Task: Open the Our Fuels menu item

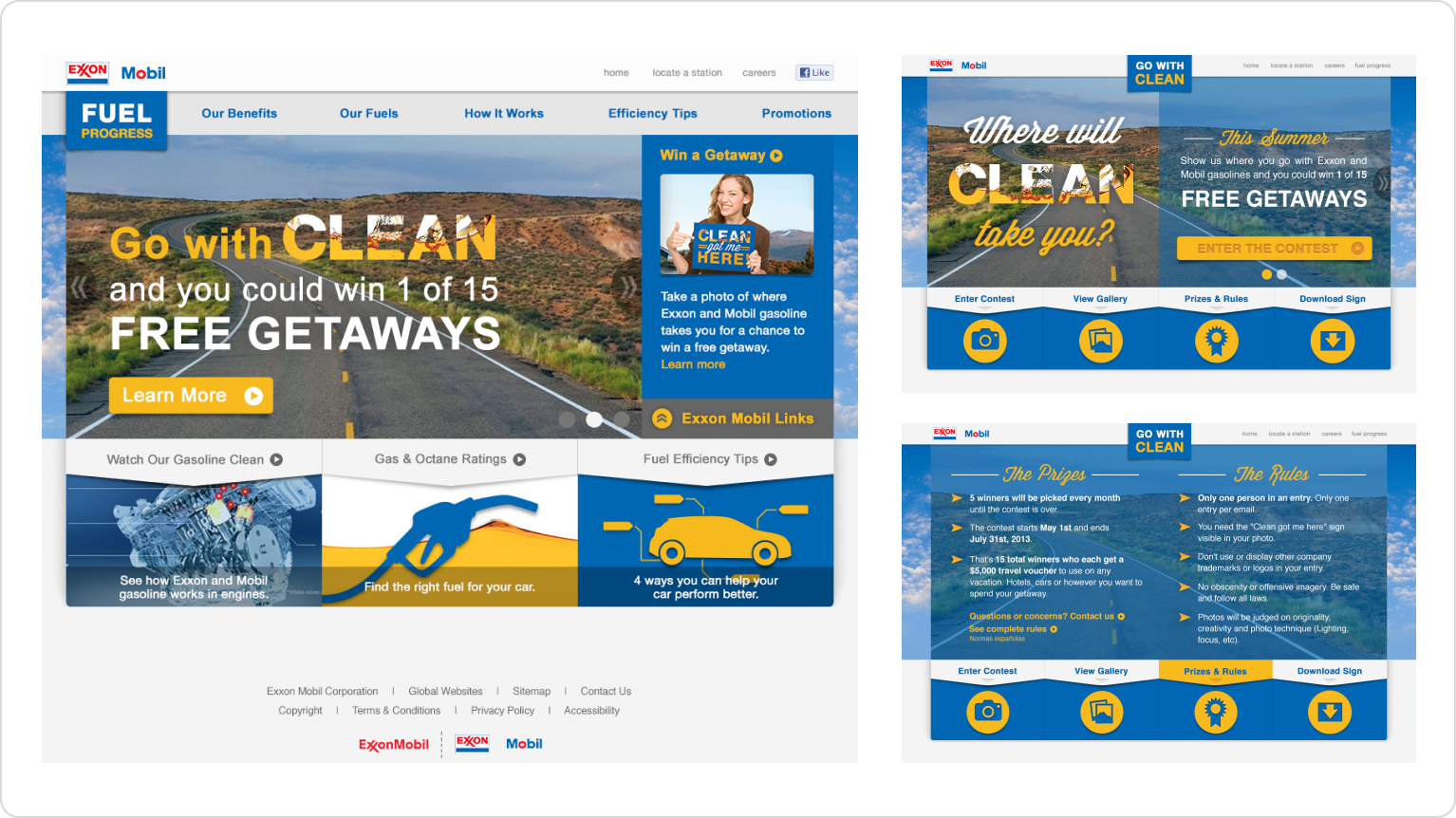Action: click(x=368, y=113)
